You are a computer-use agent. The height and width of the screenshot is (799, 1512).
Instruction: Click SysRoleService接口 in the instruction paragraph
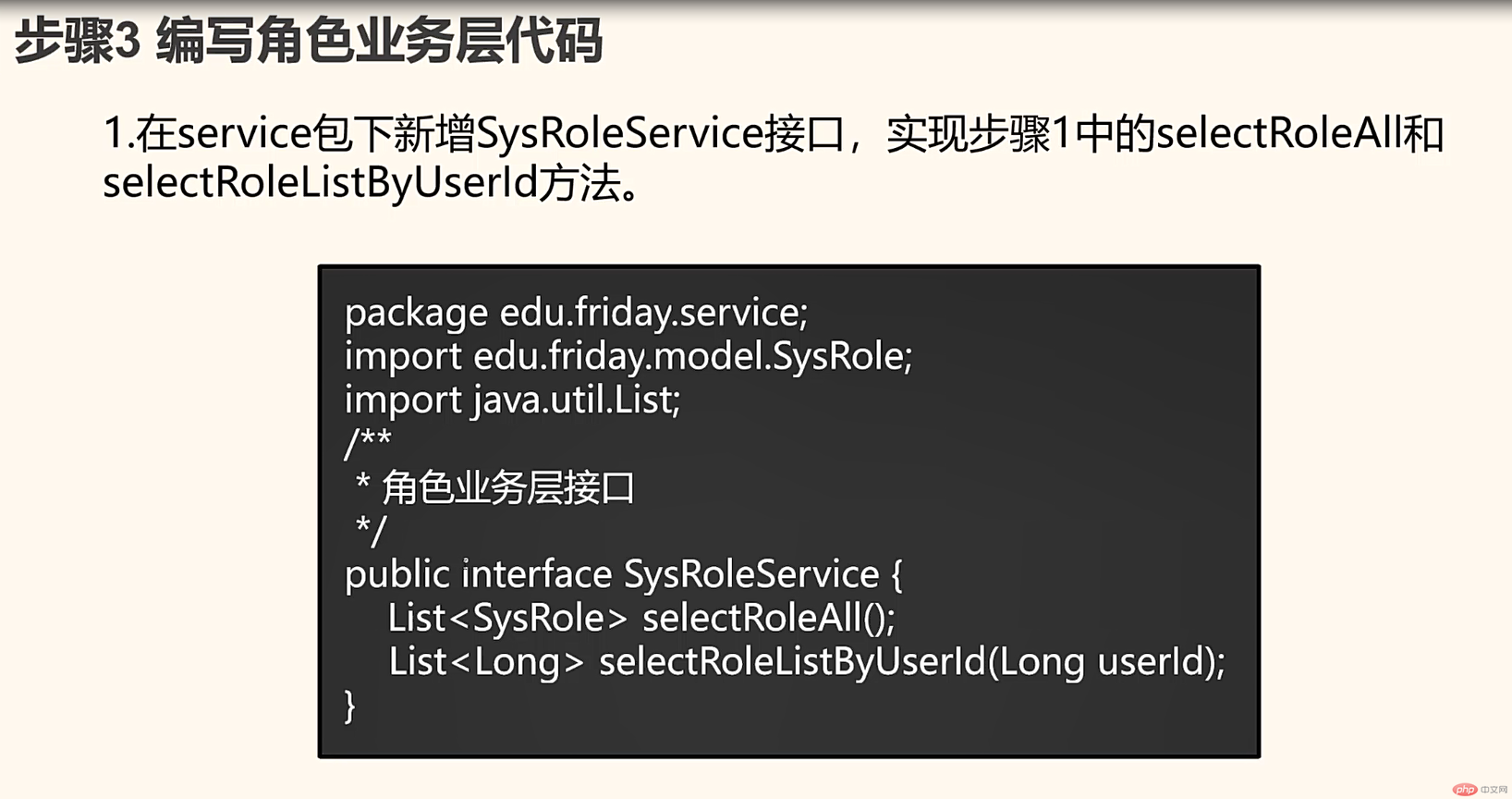click(660, 134)
